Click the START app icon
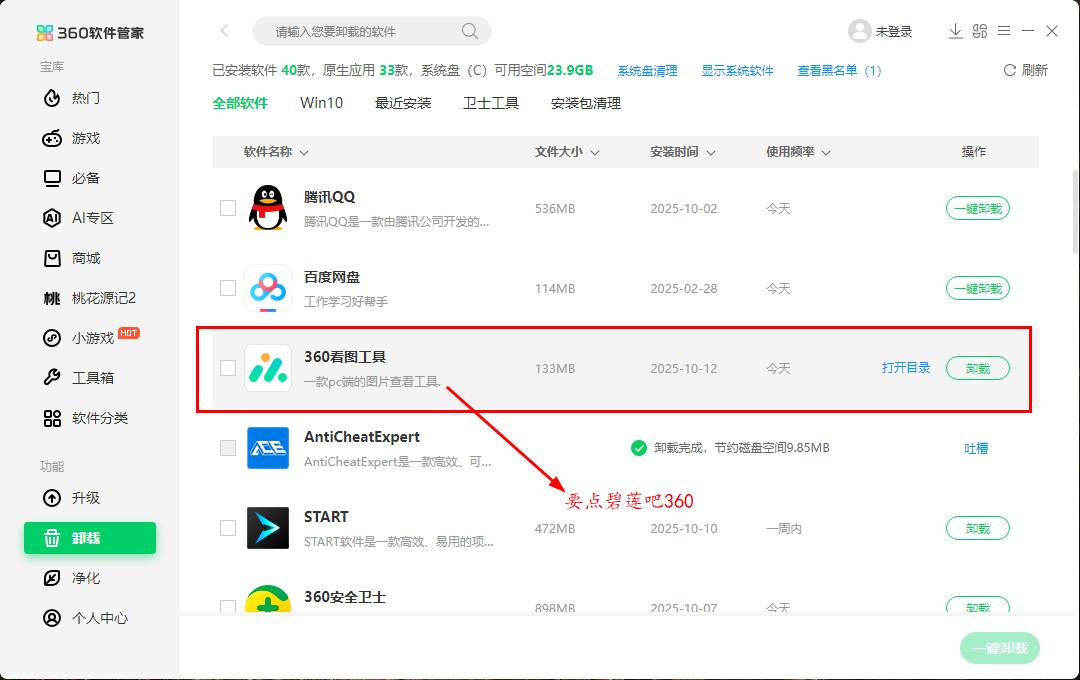 [x=267, y=528]
